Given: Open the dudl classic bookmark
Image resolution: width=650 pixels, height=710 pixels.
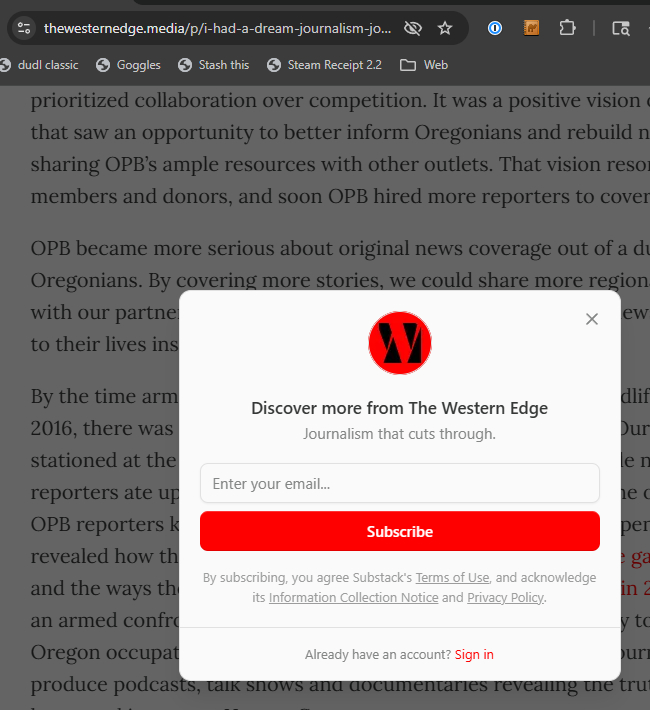Looking at the screenshot, I should (x=40, y=65).
